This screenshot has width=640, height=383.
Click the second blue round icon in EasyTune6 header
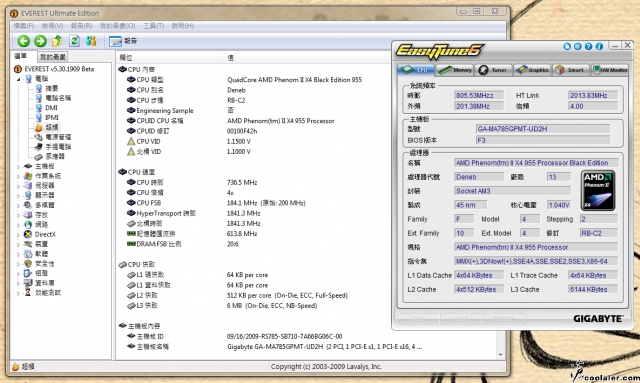pyautogui.click(x=578, y=47)
